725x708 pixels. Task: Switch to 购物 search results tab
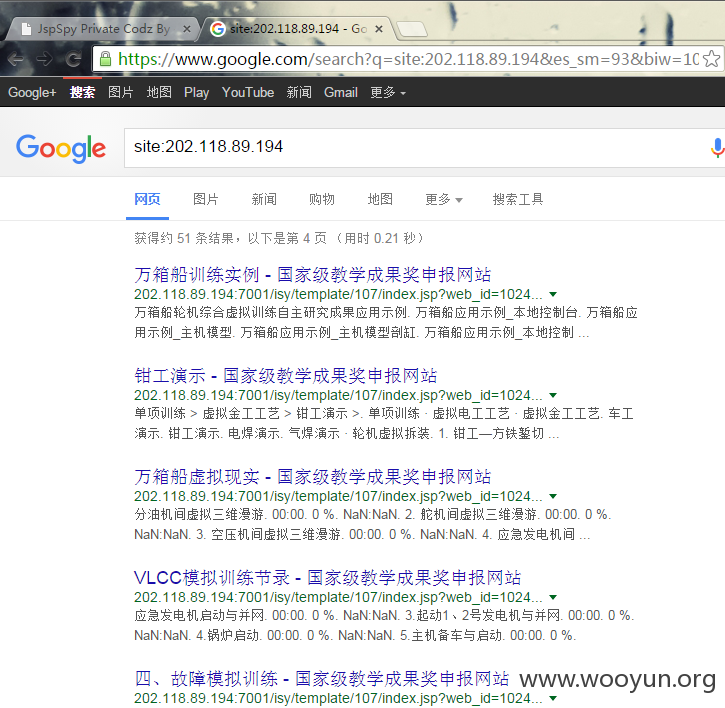(x=322, y=199)
